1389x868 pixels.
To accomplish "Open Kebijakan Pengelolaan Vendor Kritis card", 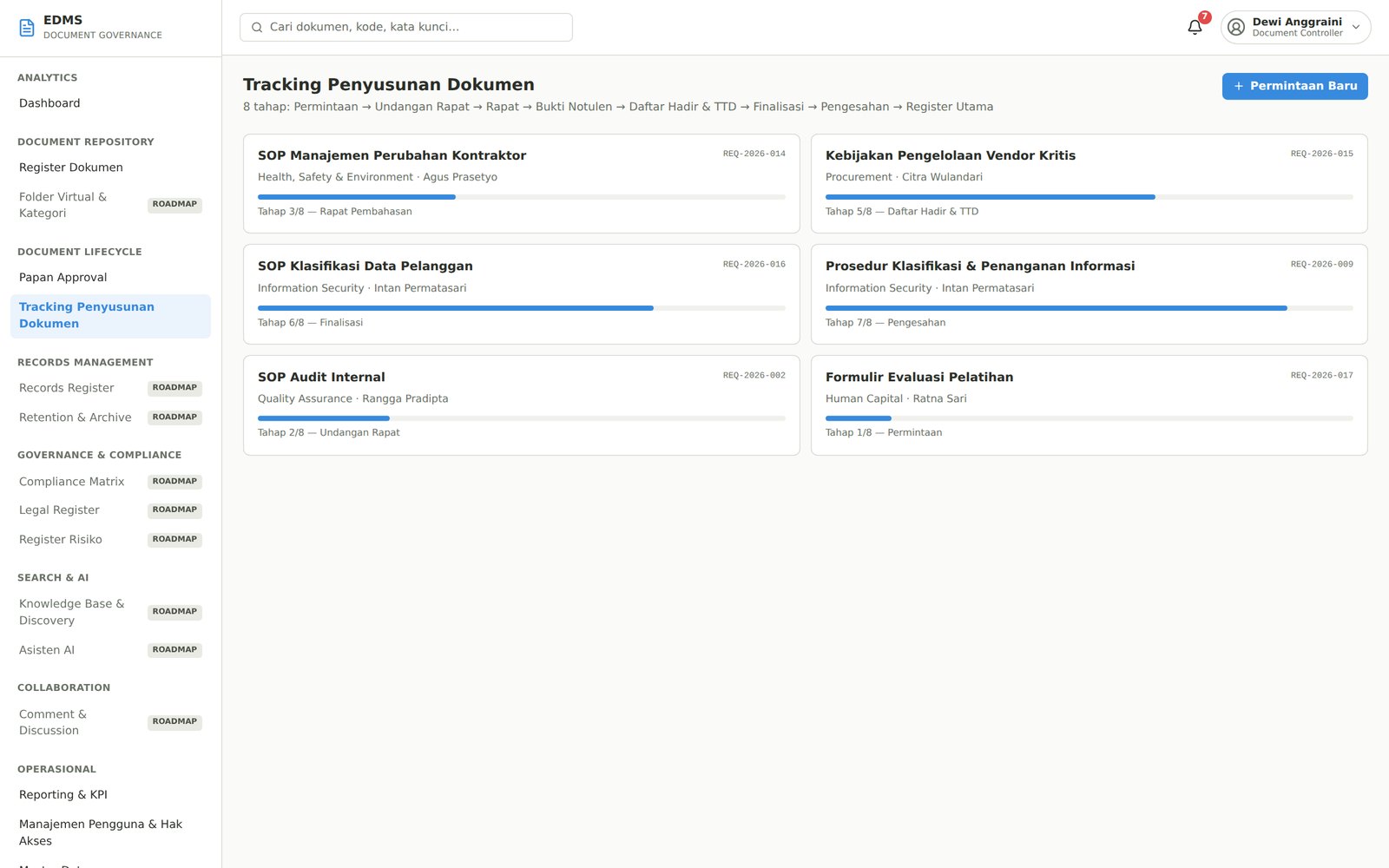I will [1089, 183].
